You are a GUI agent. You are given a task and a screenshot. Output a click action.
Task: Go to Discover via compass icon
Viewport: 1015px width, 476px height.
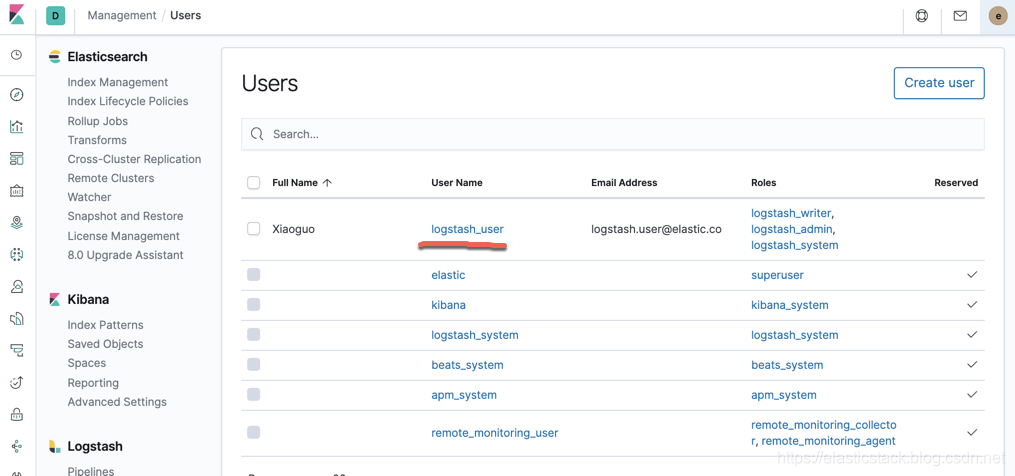pyautogui.click(x=17, y=95)
